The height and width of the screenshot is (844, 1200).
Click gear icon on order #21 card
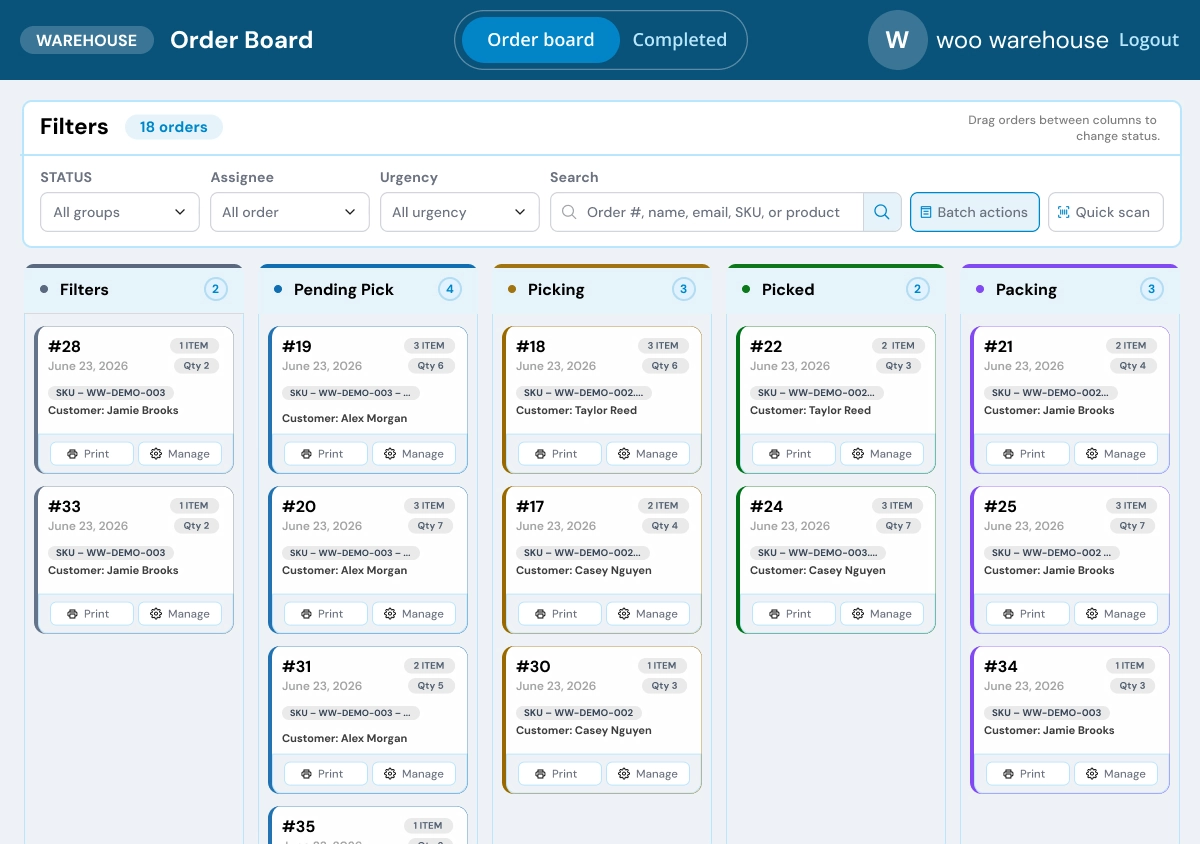coord(1092,454)
